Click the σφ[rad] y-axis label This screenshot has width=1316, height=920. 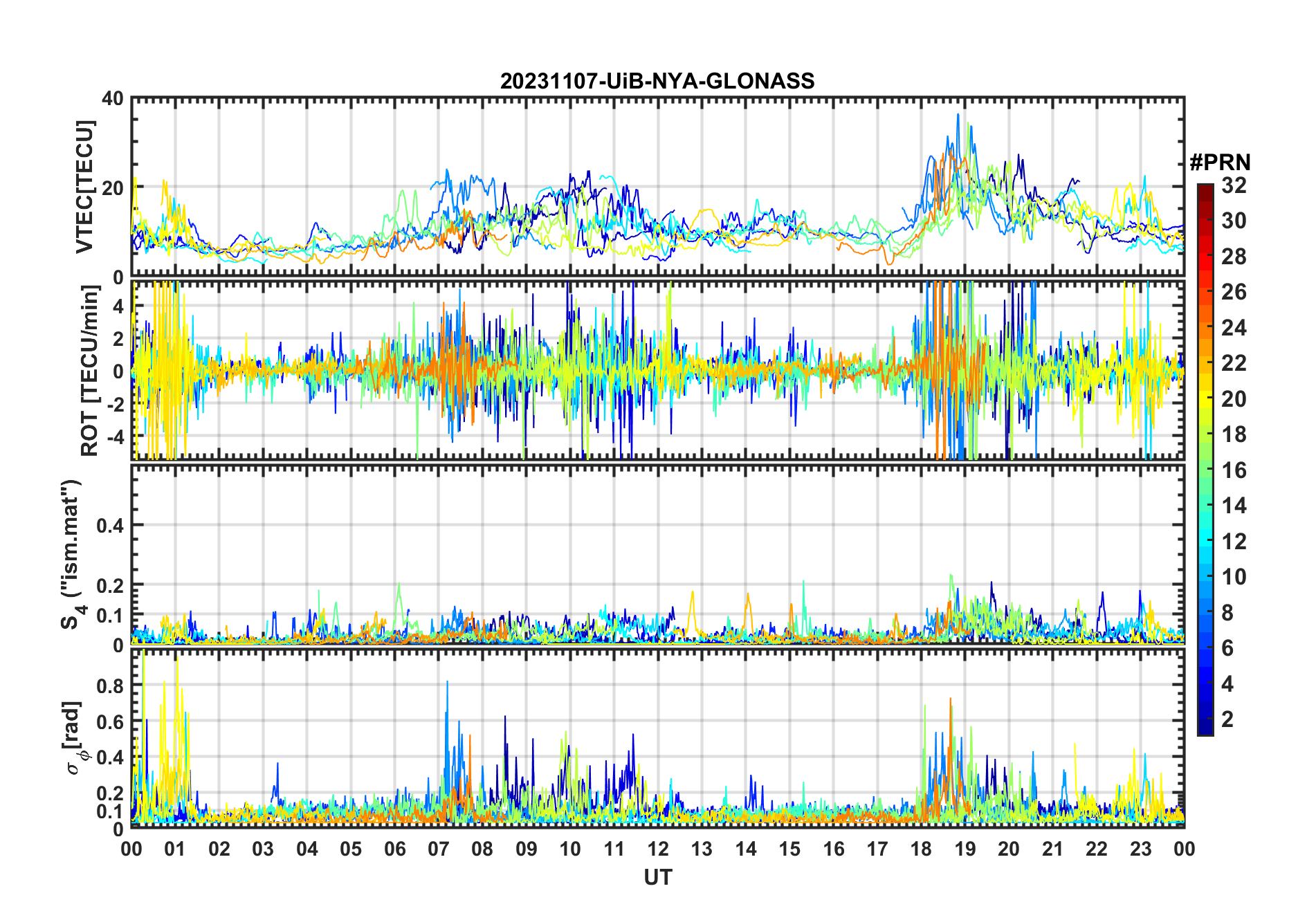click(x=75, y=737)
